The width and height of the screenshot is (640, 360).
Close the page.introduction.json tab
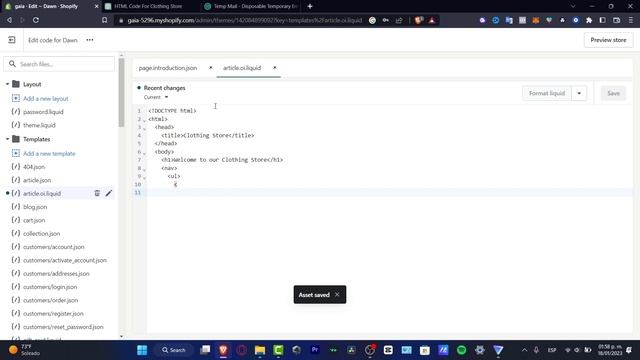click(x=211, y=68)
